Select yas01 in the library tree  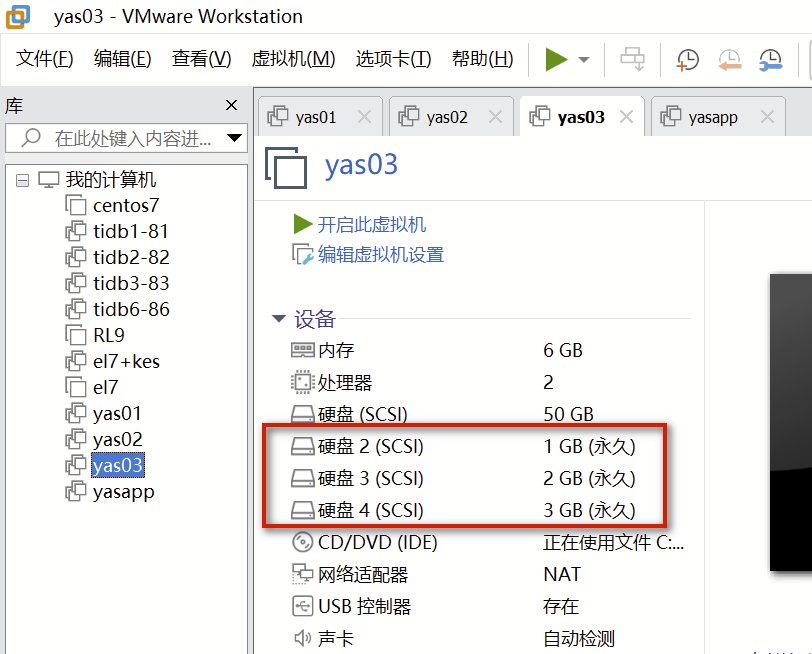tap(117, 413)
